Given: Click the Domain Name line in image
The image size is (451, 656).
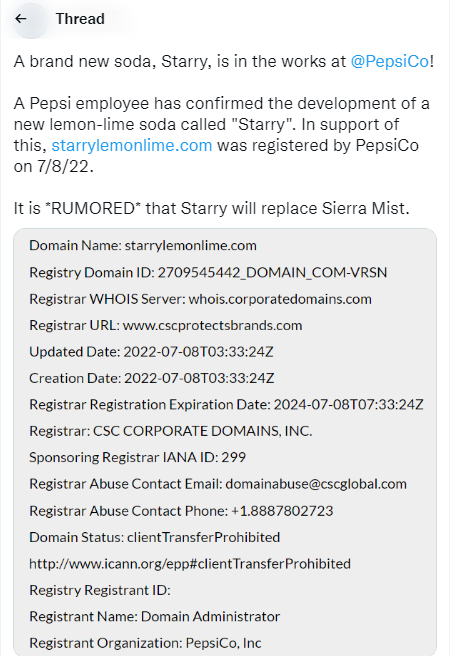Looking at the screenshot, I should coord(143,246).
